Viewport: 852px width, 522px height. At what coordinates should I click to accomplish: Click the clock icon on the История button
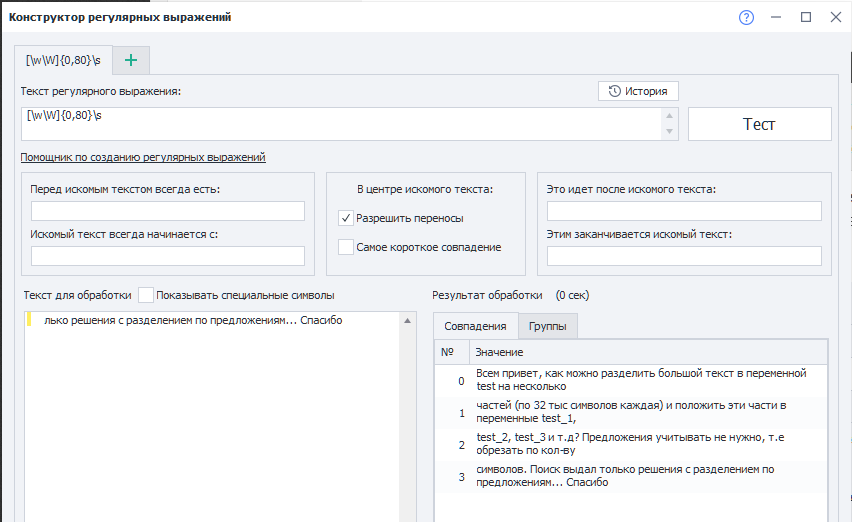point(614,91)
